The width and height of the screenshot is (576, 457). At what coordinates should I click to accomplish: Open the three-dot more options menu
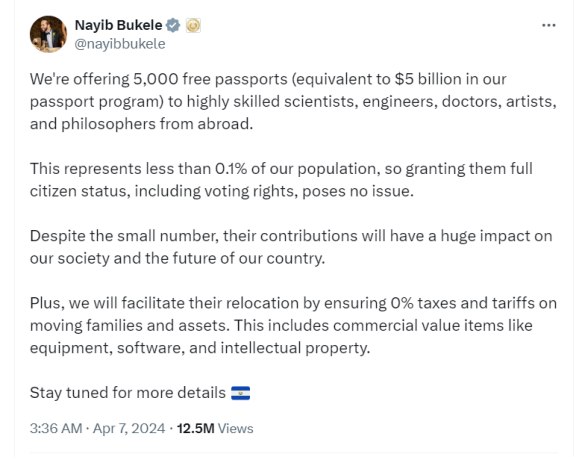(548, 25)
